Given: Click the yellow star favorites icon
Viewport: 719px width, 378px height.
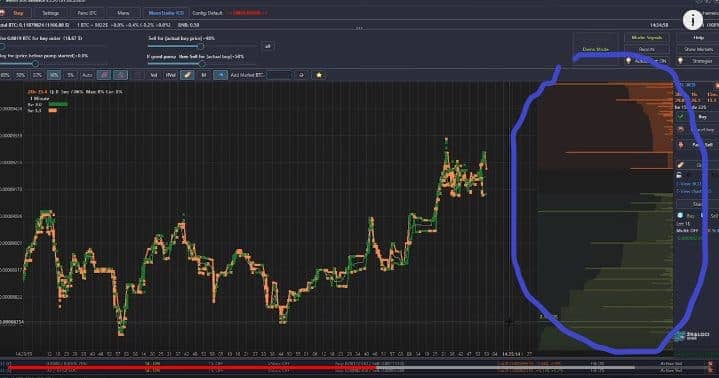Looking at the screenshot, I should click(x=319, y=75).
